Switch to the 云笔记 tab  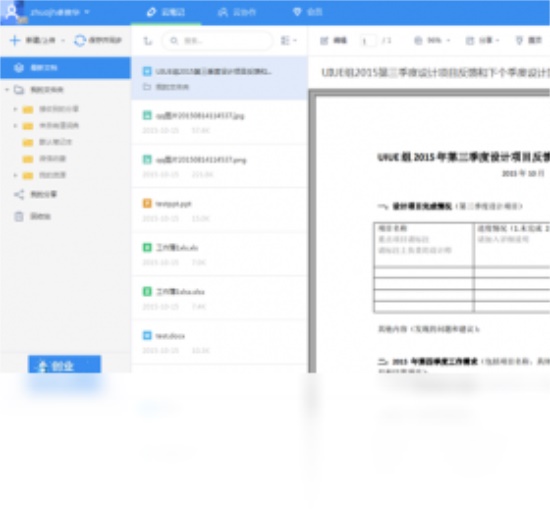166,12
